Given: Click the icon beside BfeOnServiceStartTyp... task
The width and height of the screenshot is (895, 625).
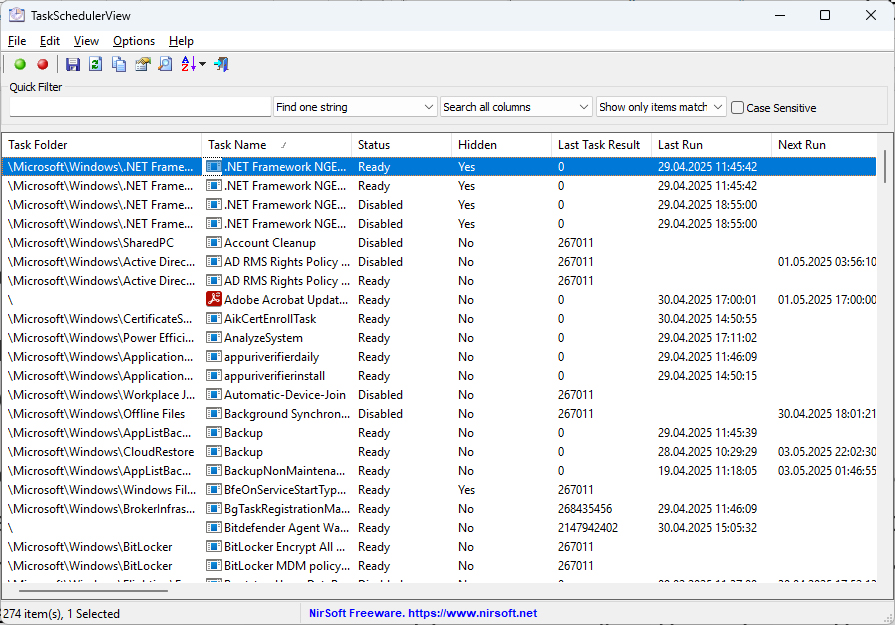Looking at the screenshot, I should pos(214,490).
